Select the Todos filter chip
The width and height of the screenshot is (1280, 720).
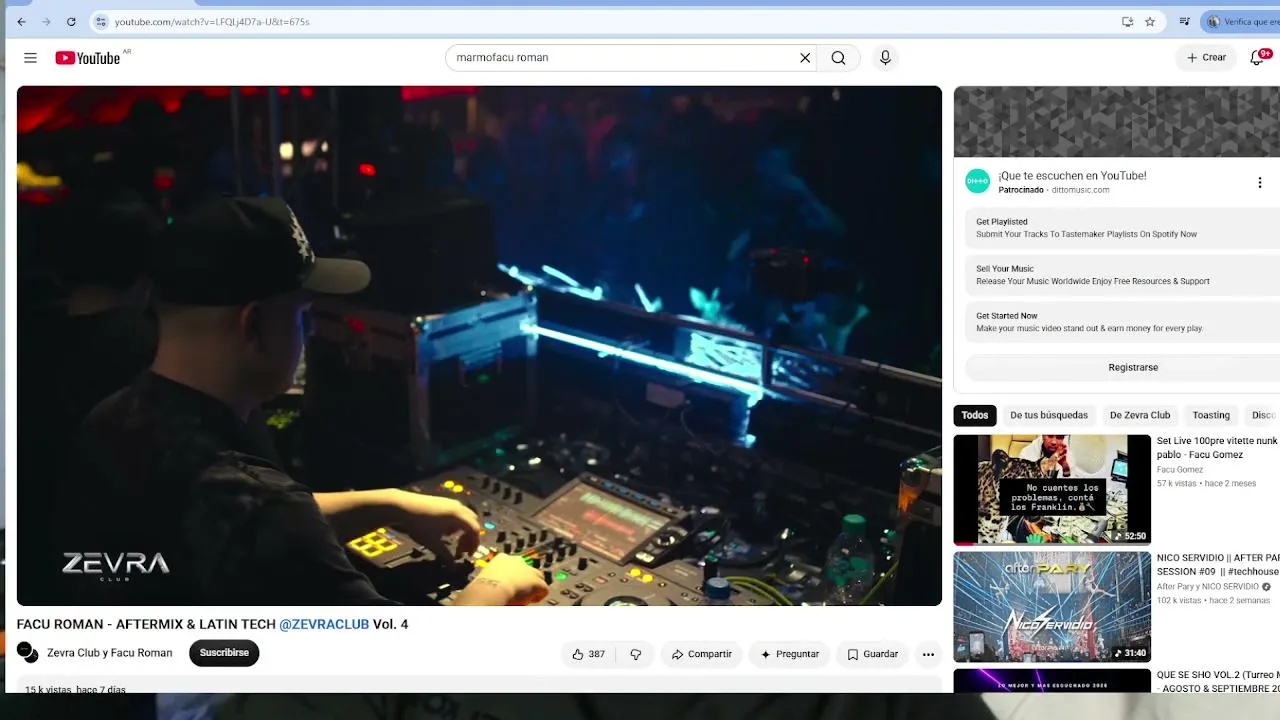pyautogui.click(x=975, y=415)
